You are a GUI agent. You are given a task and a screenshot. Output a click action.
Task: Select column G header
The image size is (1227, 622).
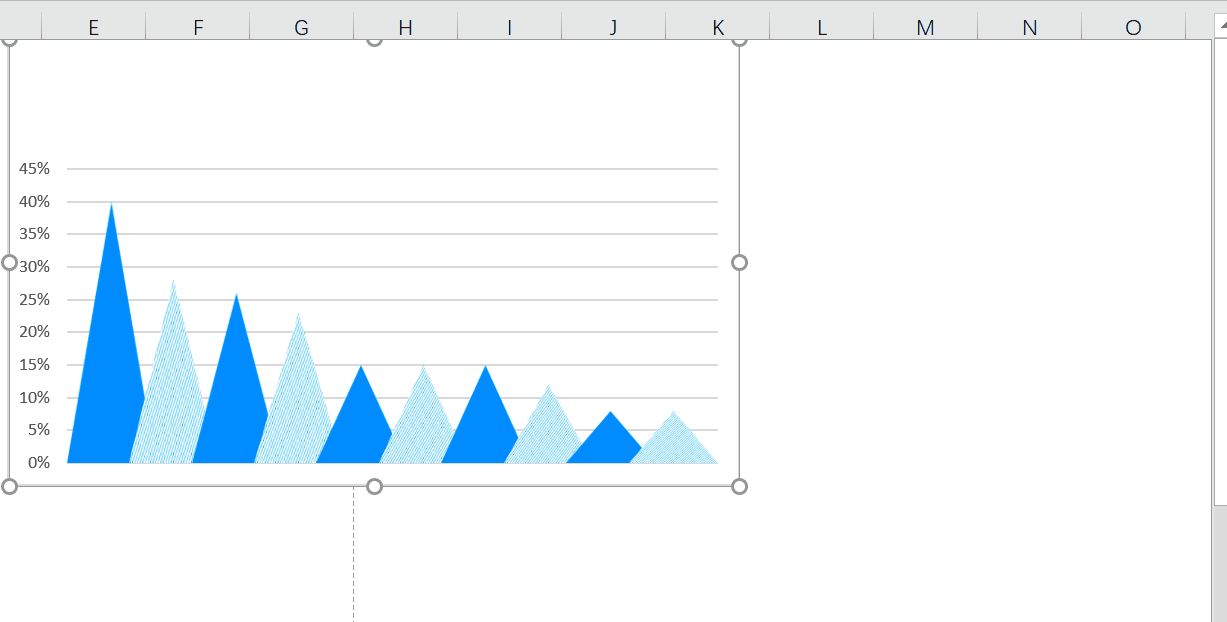tap(302, 27)
